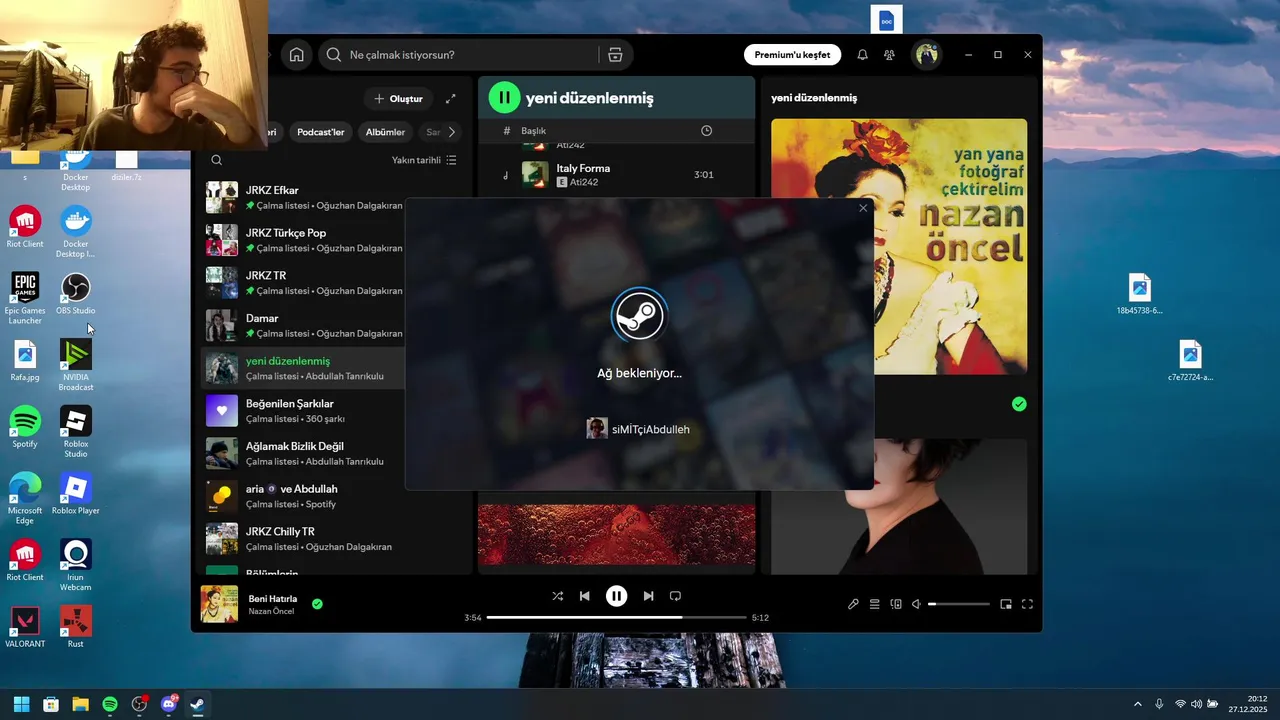The width and height of the screenshot is (1280, 720).
Task: Click the now-playing album thumbnail in player bar
Action: click(x=220, y=604)
